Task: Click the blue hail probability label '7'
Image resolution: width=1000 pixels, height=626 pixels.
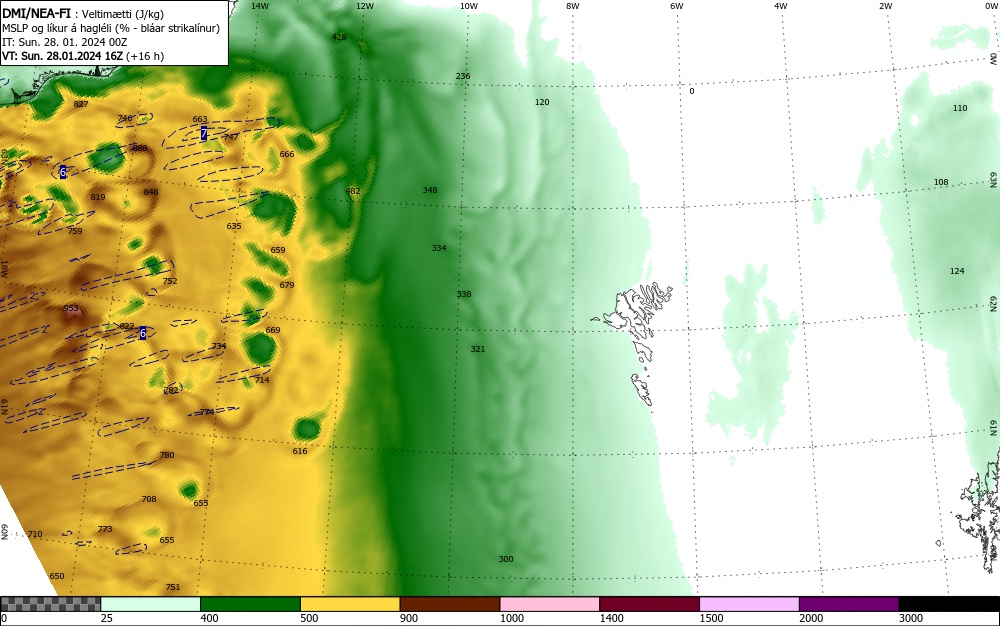Action: click(x=203, y=134)
